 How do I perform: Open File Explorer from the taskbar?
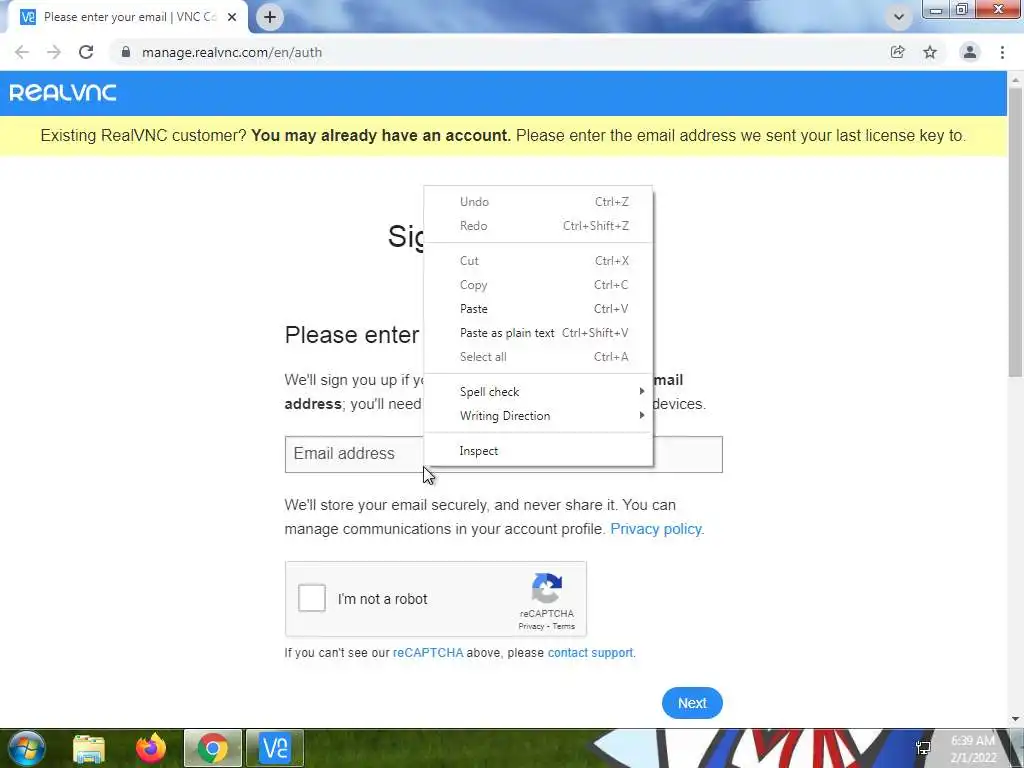click(x=89, y=748)
